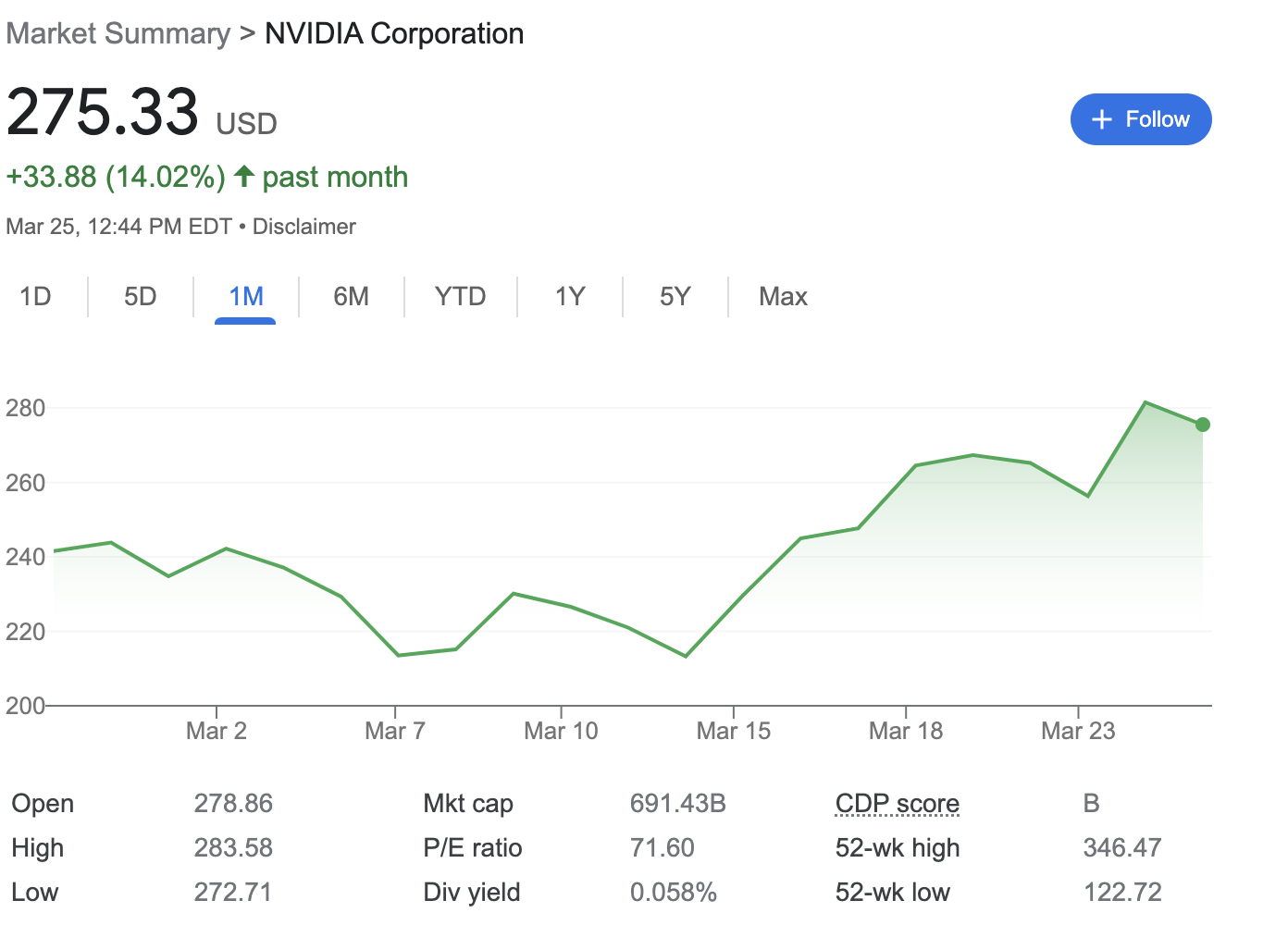Image resolution: width=1288 pixels, height=925 pixels.
Task: Click the NVIDIA Corporation title
Action: [394, 34]
